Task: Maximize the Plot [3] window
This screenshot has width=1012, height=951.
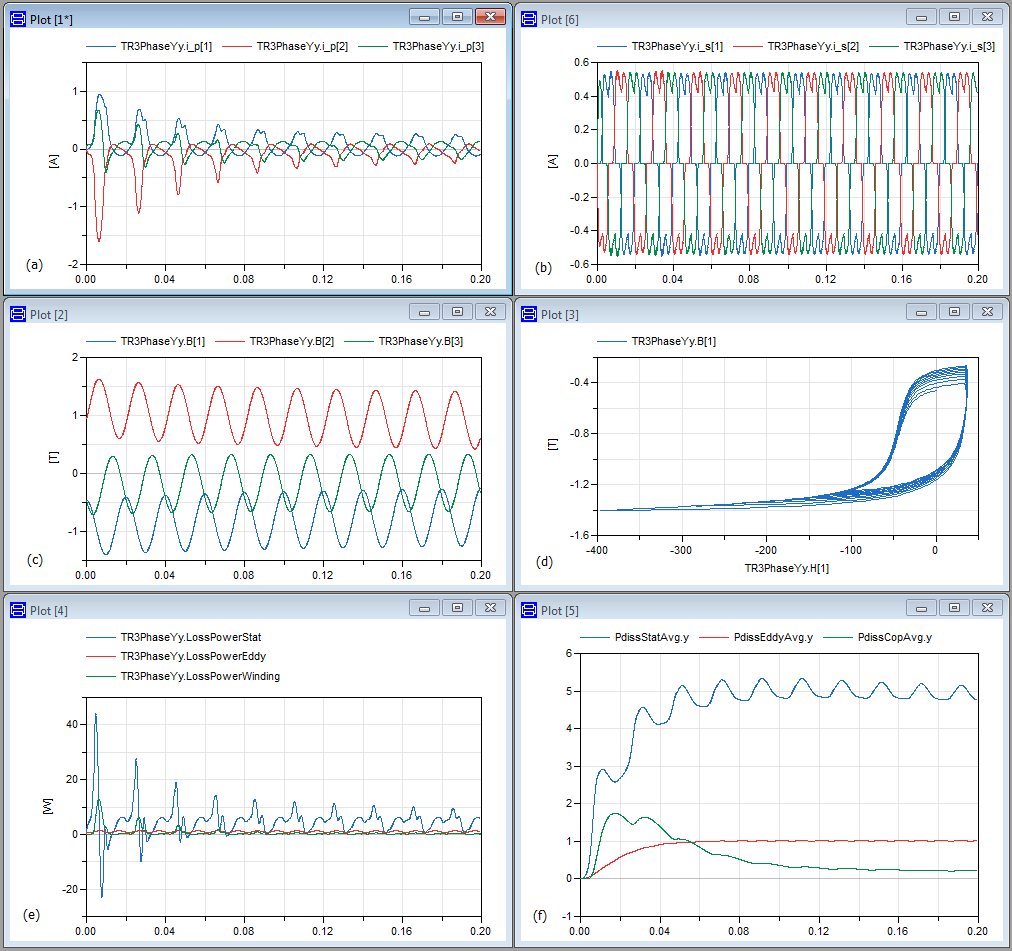Action: (x=954, y=312)
